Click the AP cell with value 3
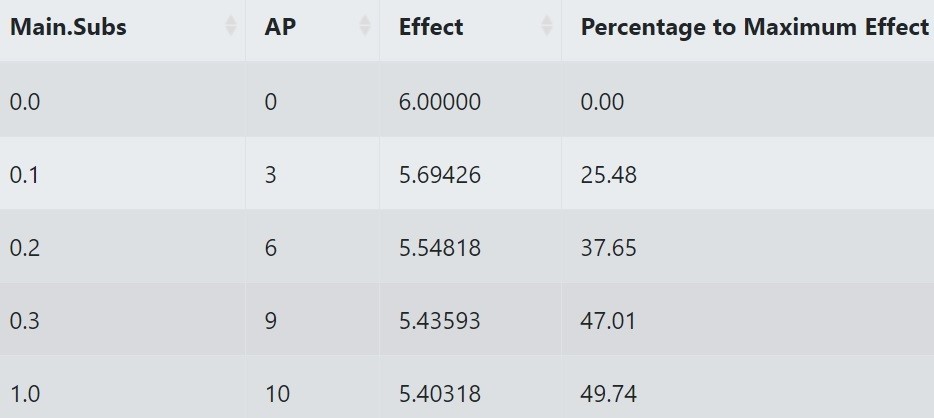Image resolution: width=934 pixels, height=418 pixels. [x=271, y=175]
